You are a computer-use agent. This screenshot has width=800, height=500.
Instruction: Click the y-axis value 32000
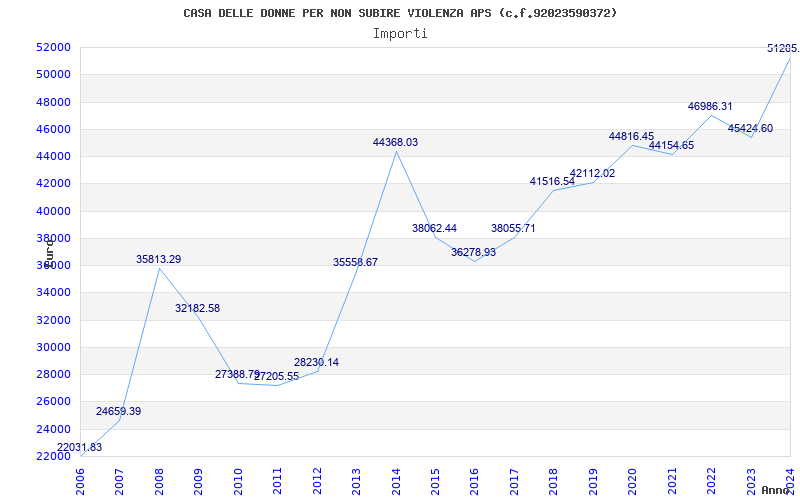point(53,320)
